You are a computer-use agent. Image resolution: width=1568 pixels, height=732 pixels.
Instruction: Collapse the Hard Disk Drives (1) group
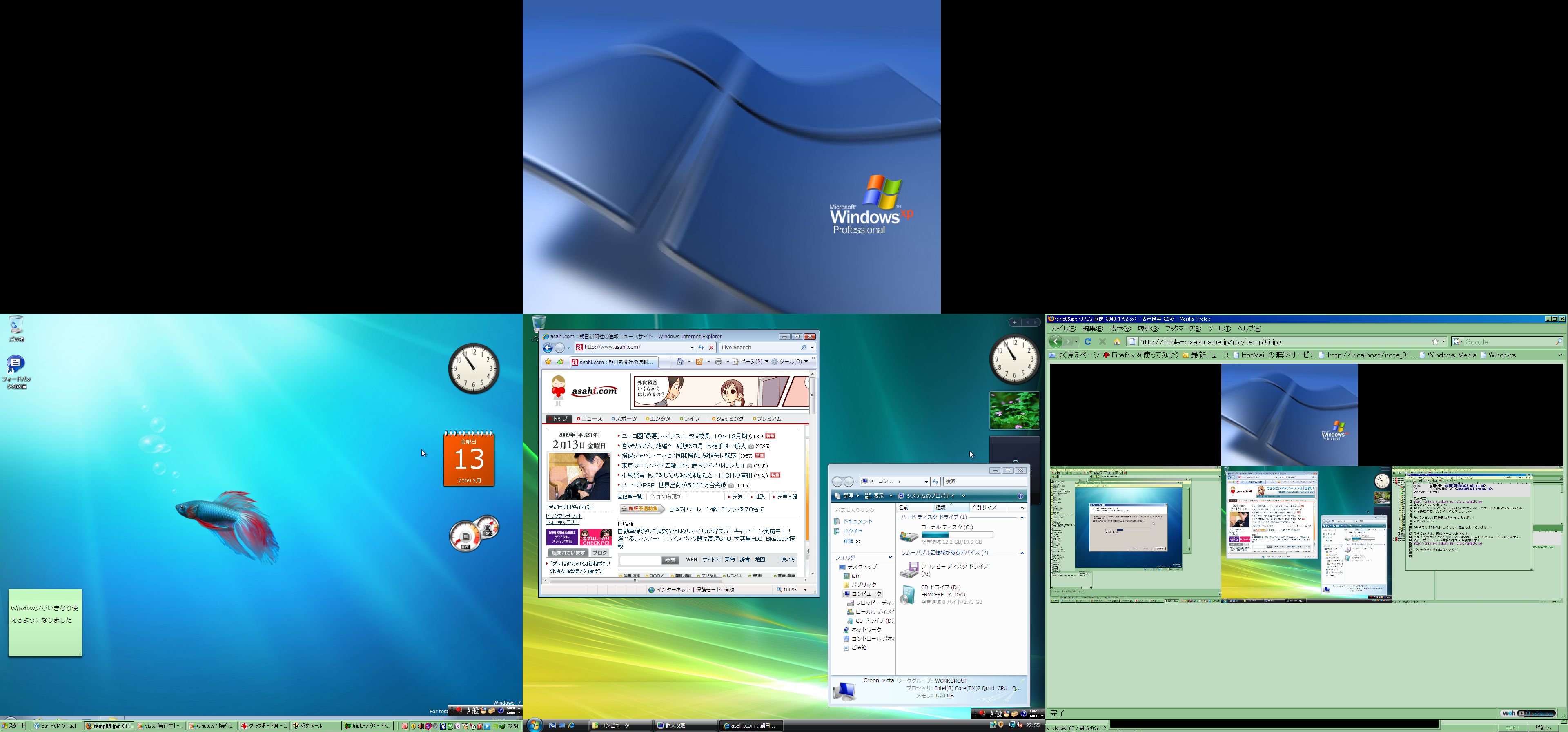[x=1022, y=517]
